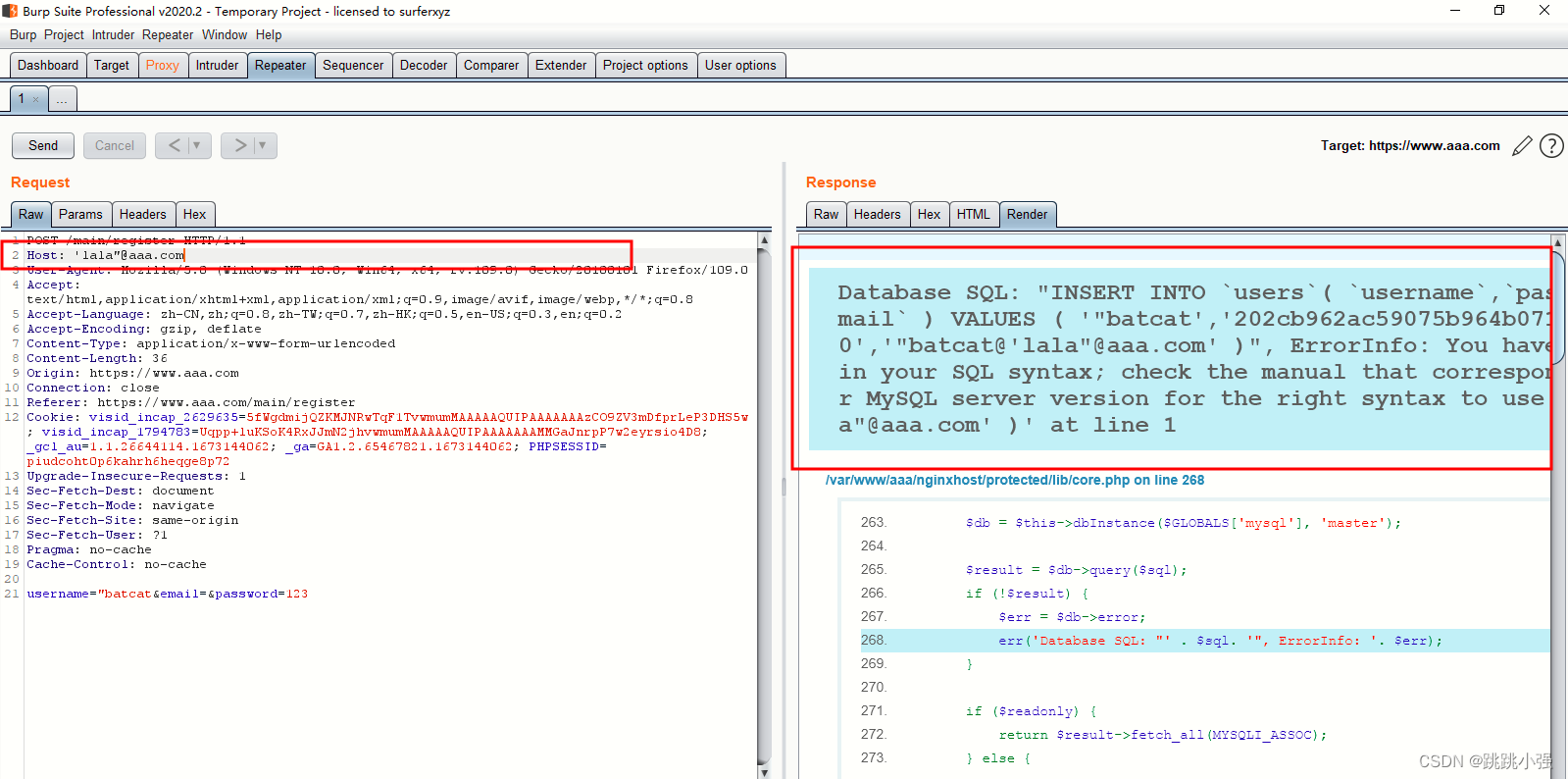The height and width of the screenshot is (779, 1568).
Task: Open the HTML tab in the Response panel
Action: pos(974,214)
